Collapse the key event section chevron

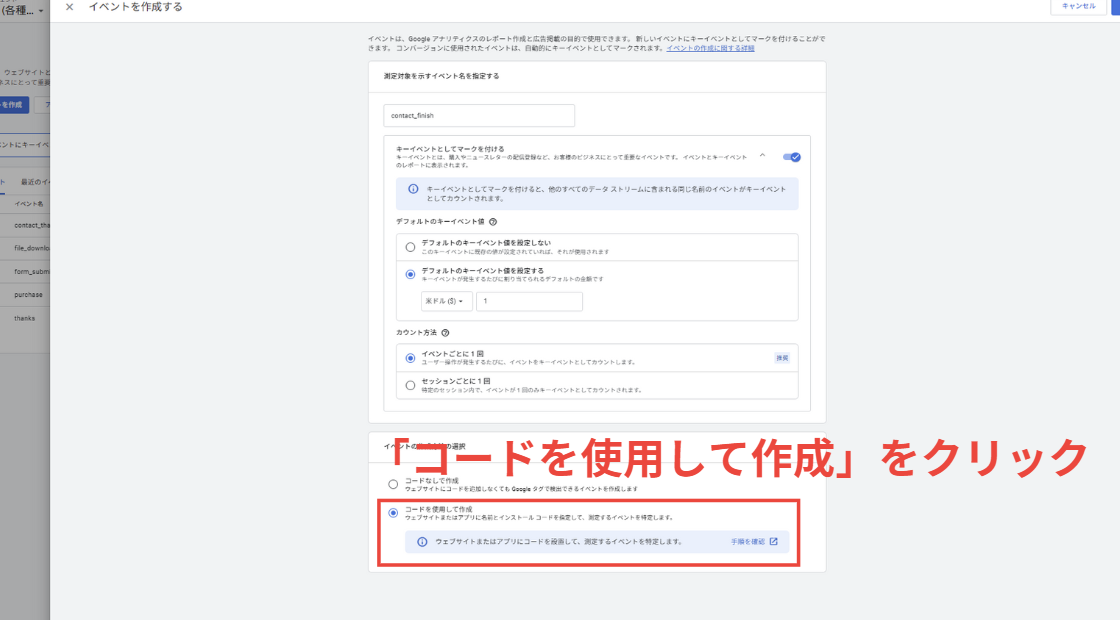[762, 156]
